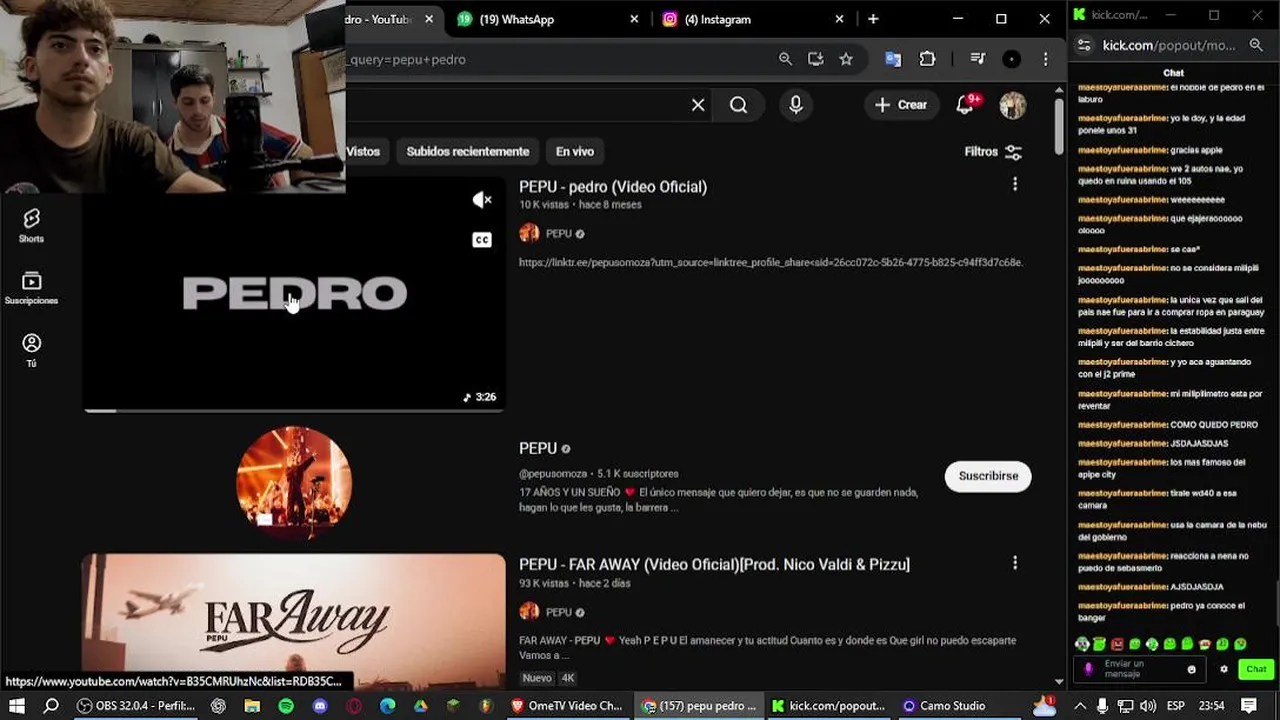Change the ESP input language in taskbar

(x=1177, y=706)
